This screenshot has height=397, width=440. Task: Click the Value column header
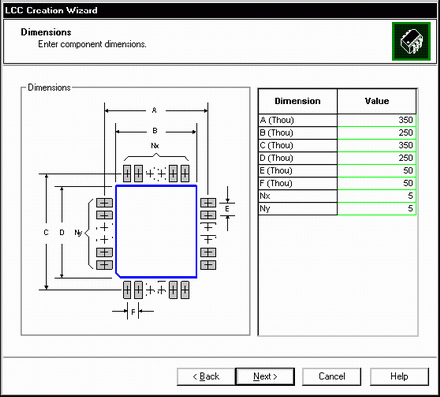tap(377, 101)
